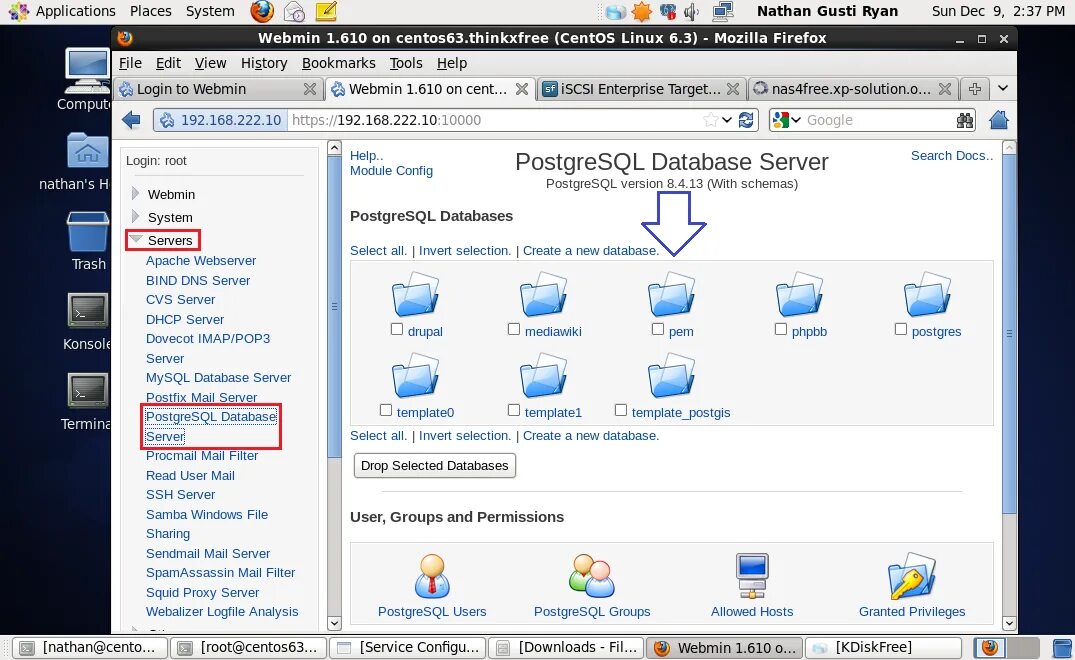Open the drupal database folder icon

415,294
